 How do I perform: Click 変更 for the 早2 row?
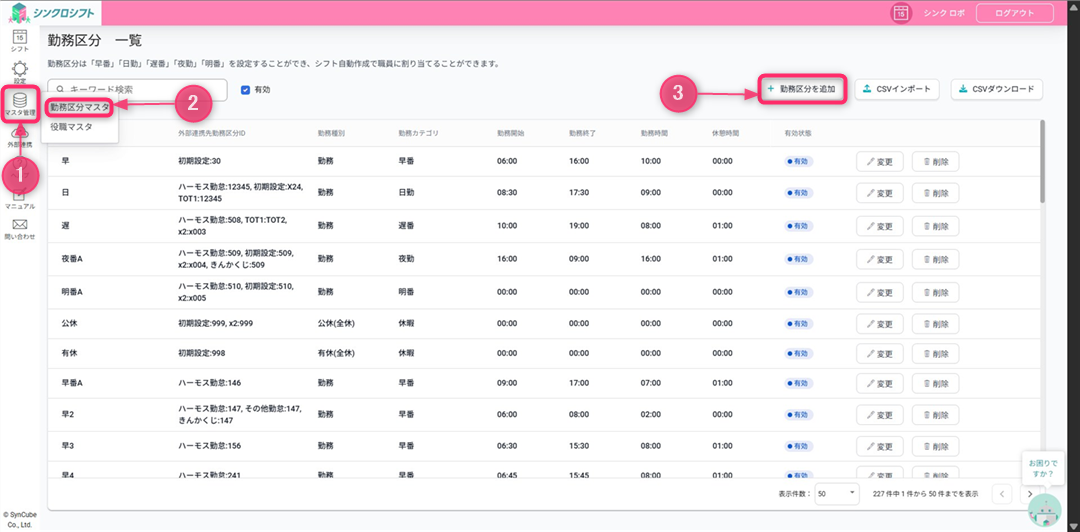point(880,415)
